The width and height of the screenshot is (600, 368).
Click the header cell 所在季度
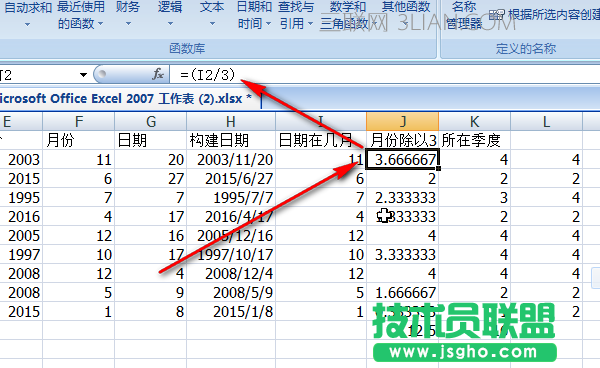click(x=474, y=140)
